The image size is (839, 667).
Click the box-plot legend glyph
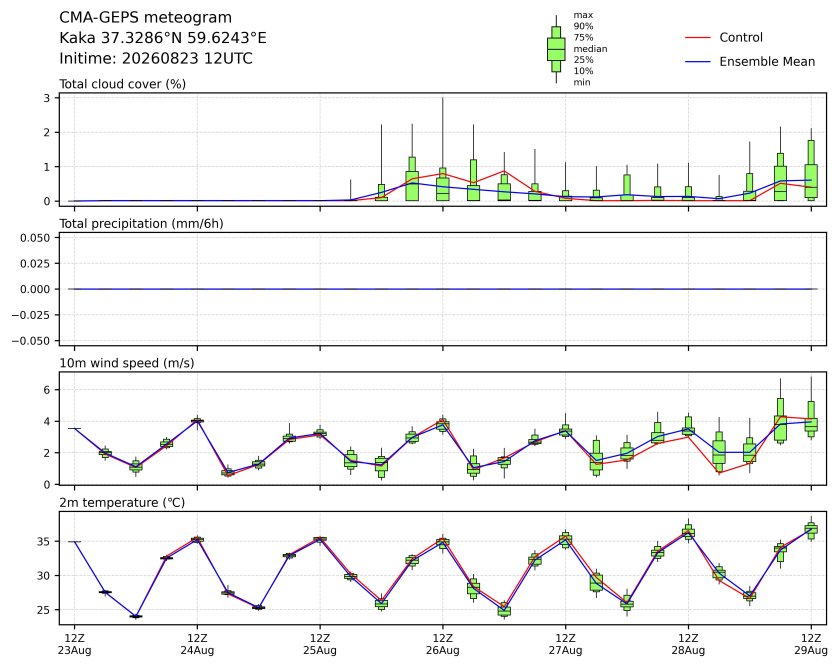click(556, 49)
